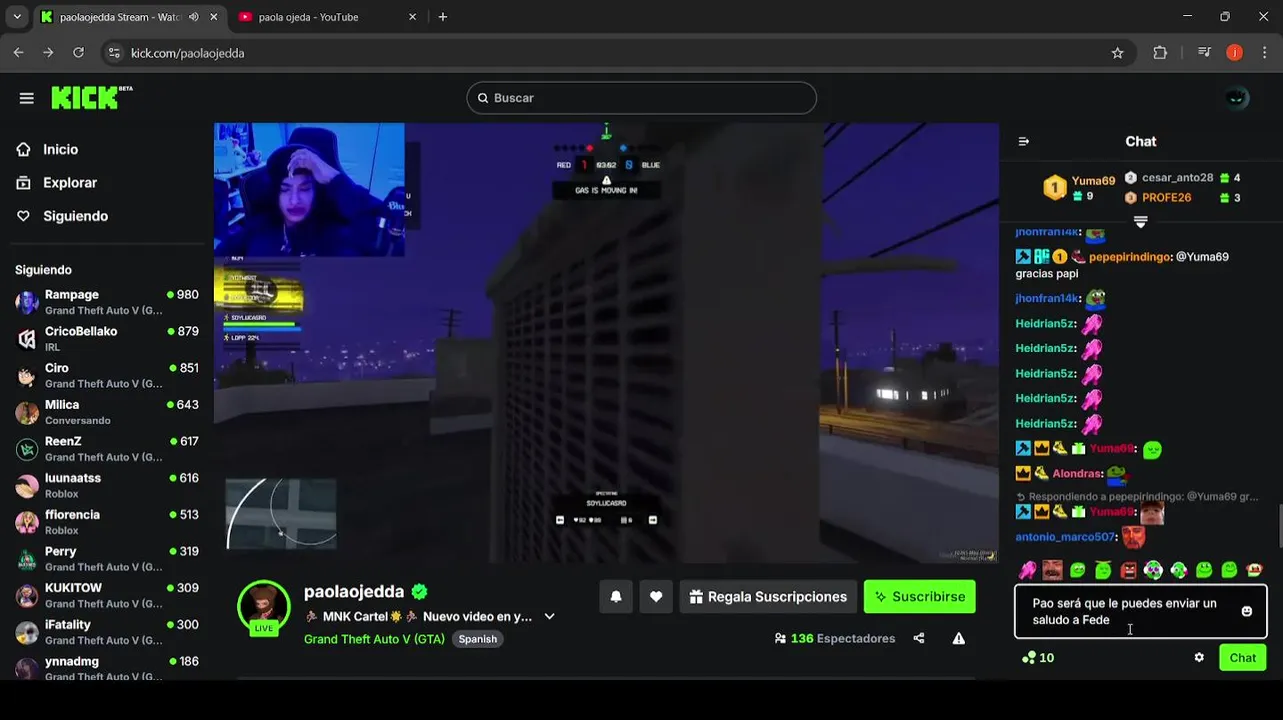Open the emoji picker in chat box
This screenshot has height=720, width=1283.
(x=1247, y=611)
